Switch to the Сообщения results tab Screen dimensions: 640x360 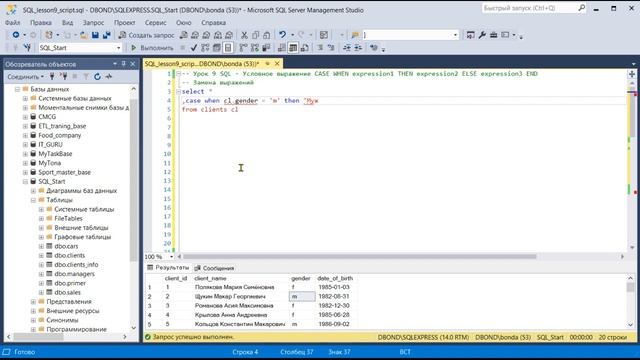coord(214,268)
